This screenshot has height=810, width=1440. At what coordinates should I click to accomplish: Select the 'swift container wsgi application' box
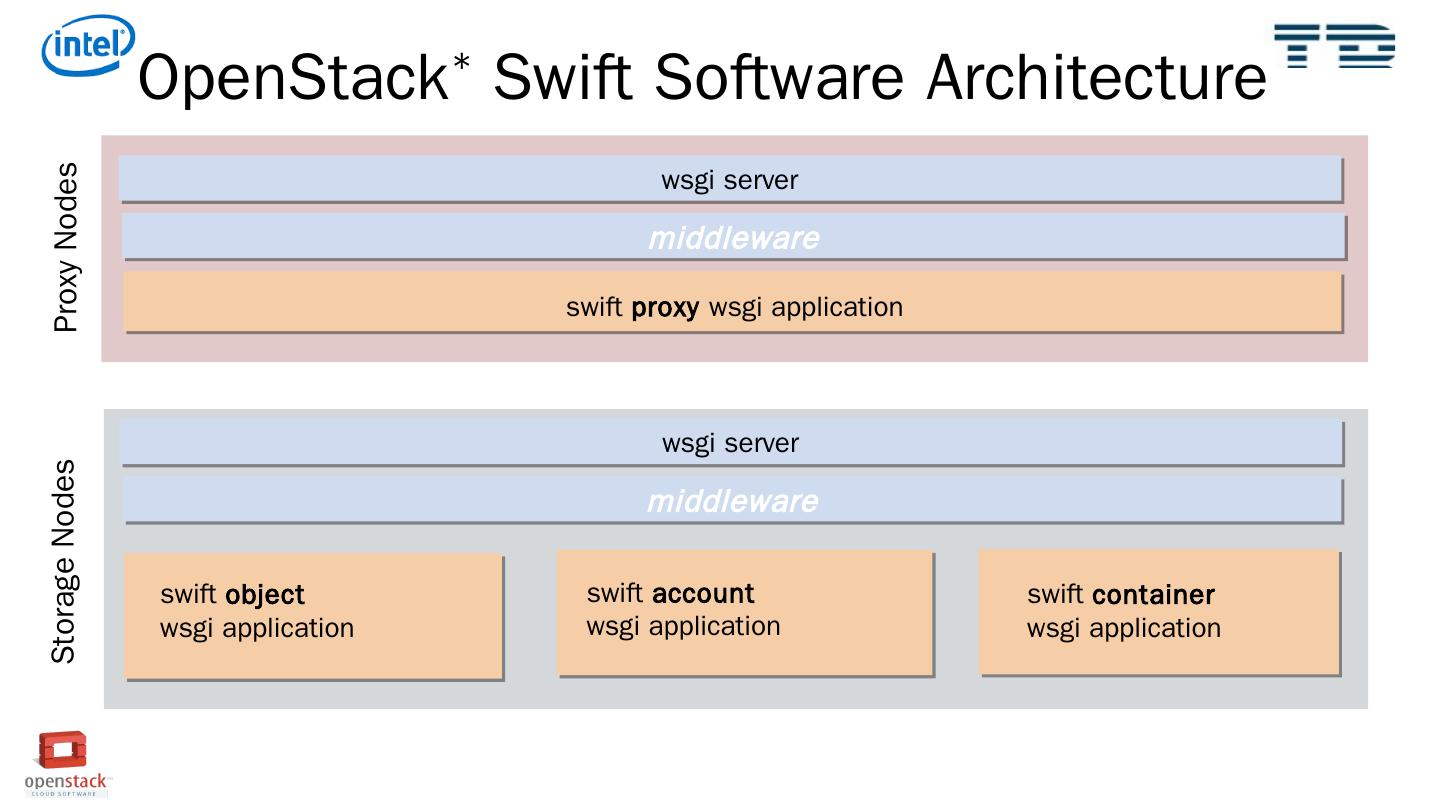1160,613
